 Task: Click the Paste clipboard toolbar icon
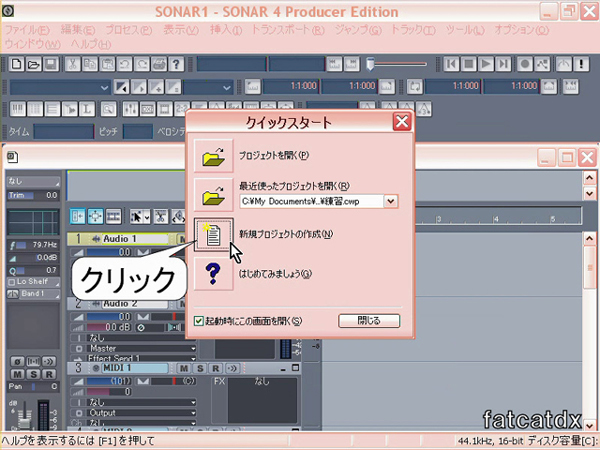click(107, 64)
